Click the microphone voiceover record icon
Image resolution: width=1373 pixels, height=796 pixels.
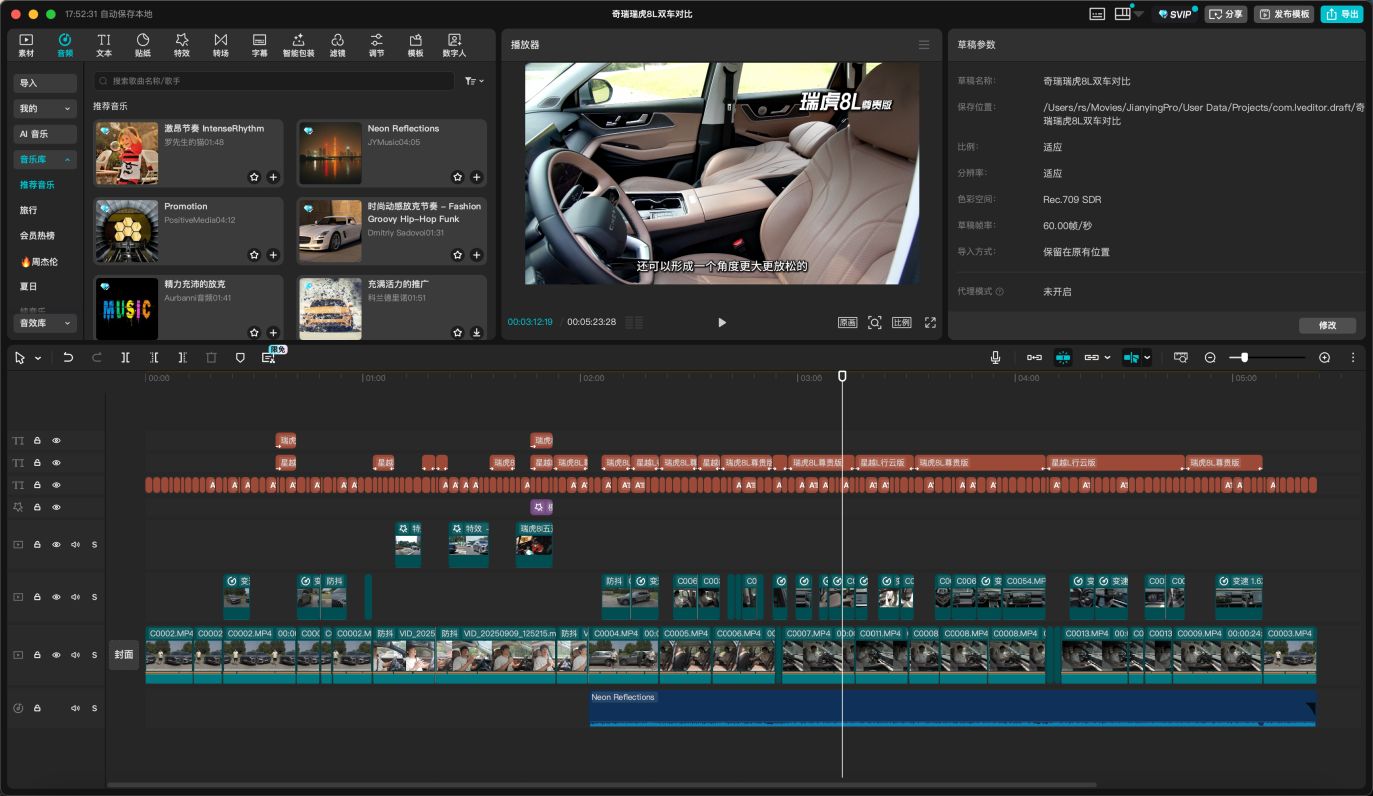point(995,357)
